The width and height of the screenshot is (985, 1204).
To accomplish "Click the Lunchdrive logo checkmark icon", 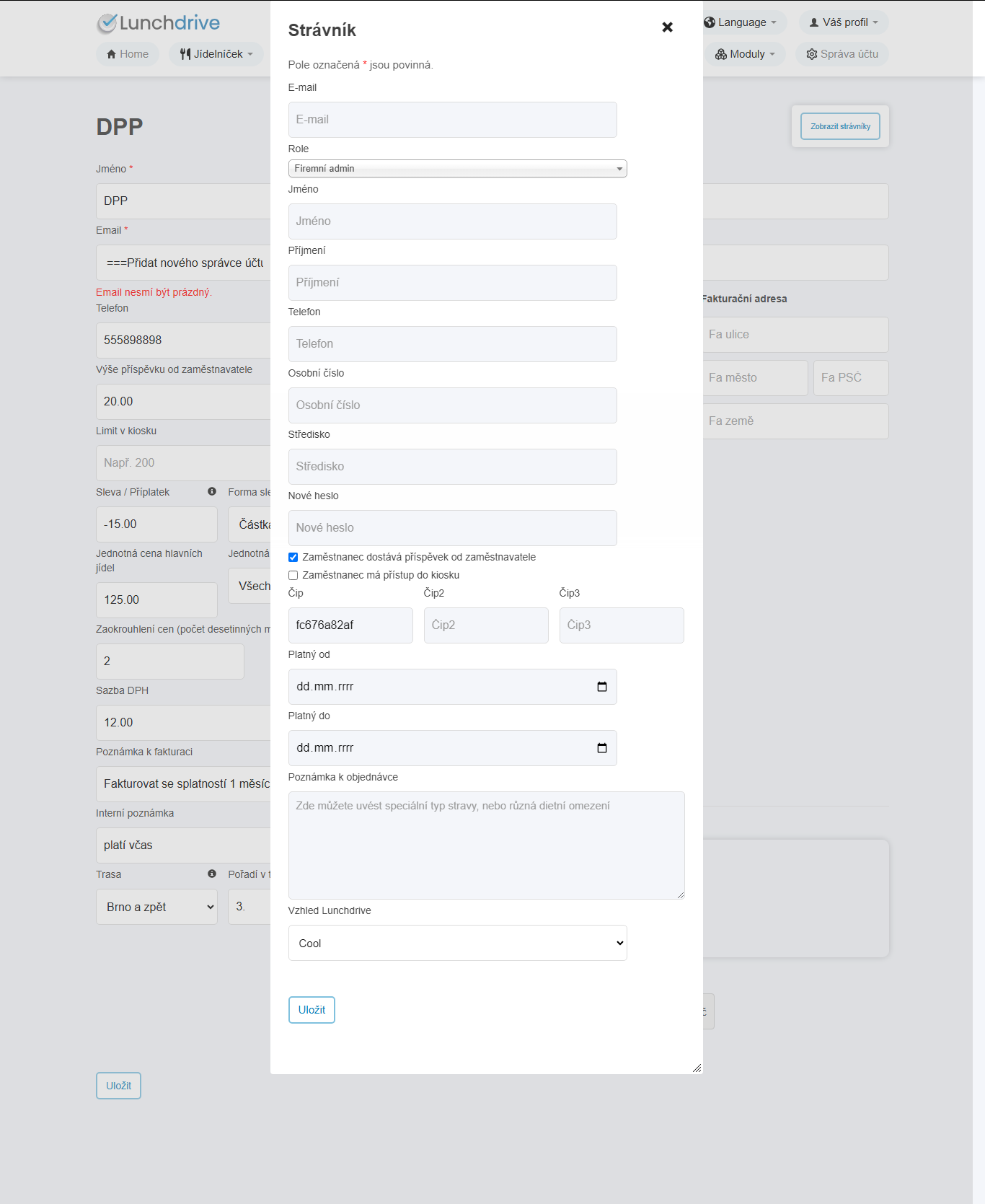I will tap(107, 23).
